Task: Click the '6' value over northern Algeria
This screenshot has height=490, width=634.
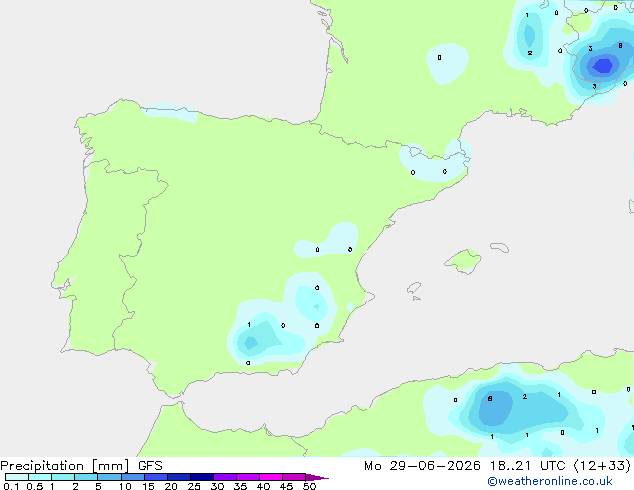Action: (490, 399)
